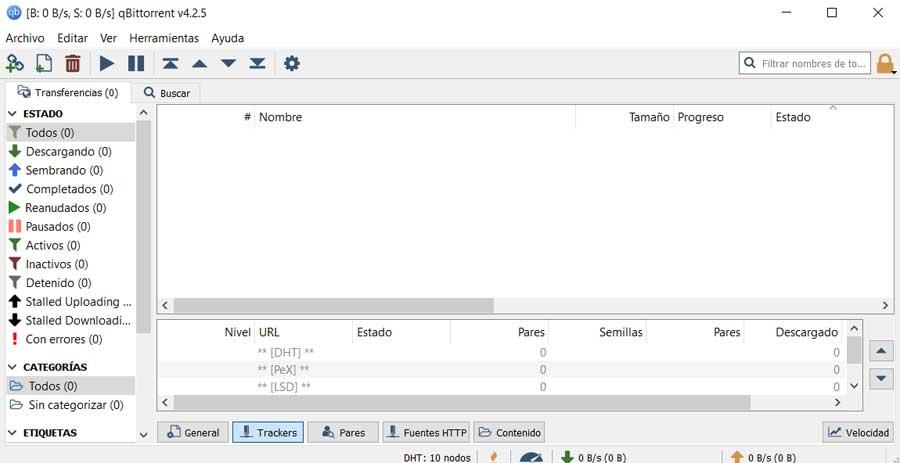Filter by Pausados status
Screen dimensions: 900x463
(71, 227)
